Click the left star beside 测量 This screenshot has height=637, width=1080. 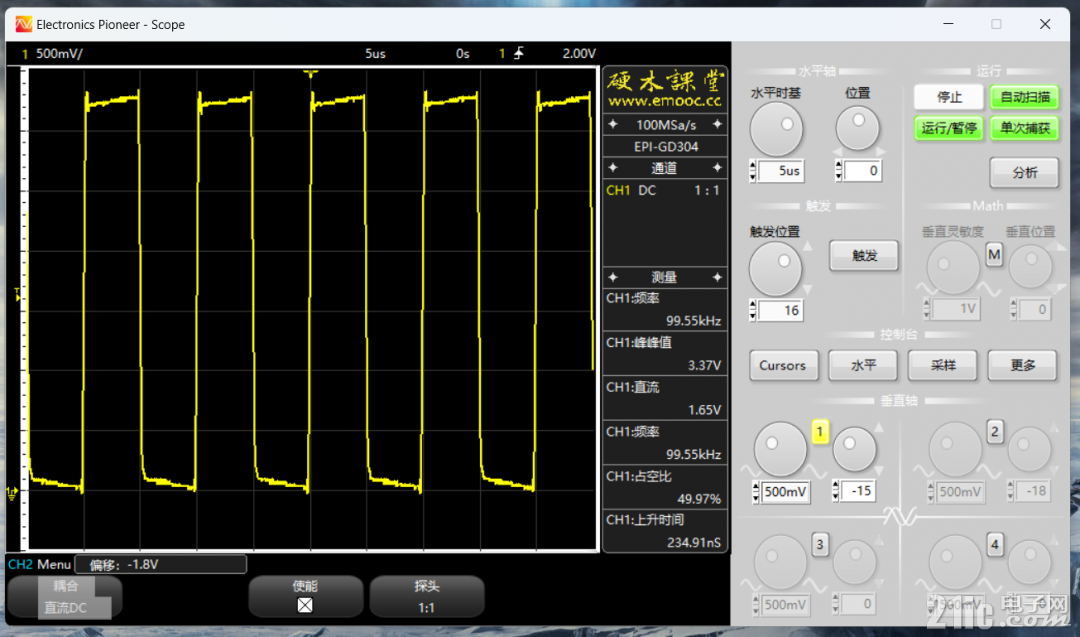click(613, 277)
